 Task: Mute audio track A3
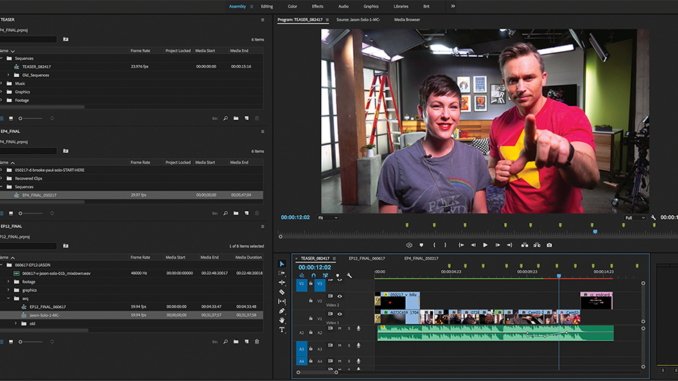pyautogui.click(x=339, y=346)
